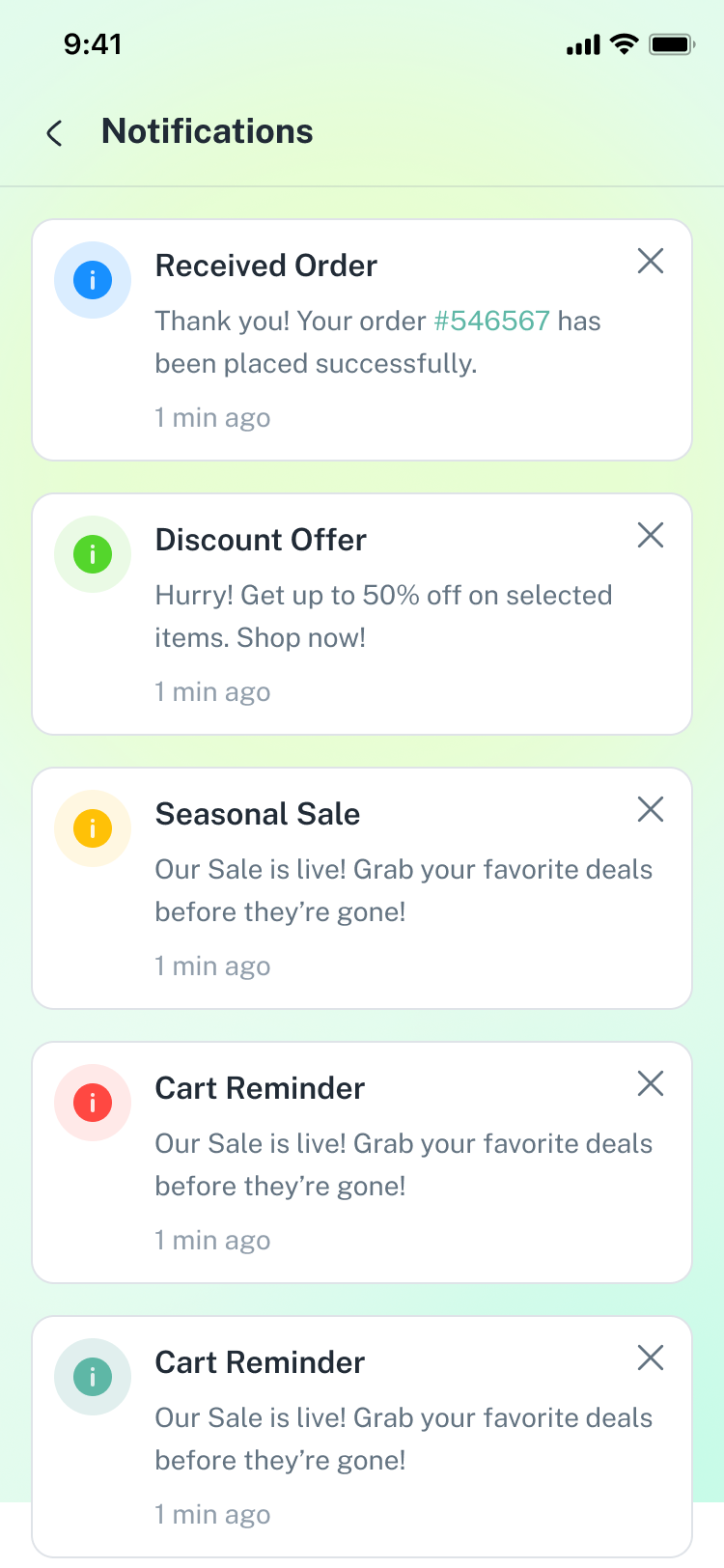Viewport: 724px width, 1568px height.
Task: Tap the red info icon on Cart Reminder
Action: pyautogui.click(x=93, y=1103)
